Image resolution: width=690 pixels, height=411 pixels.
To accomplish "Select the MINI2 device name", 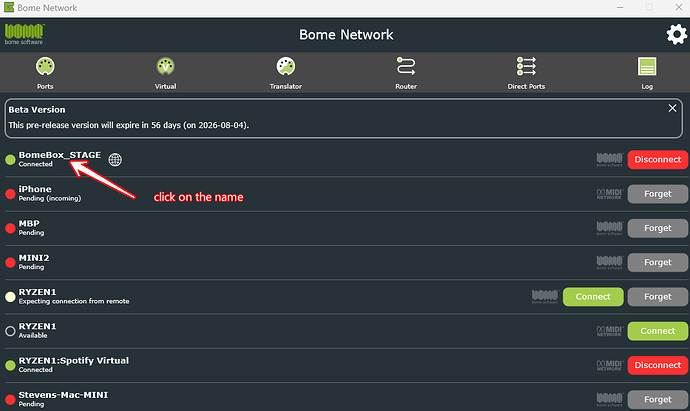I will pos(34,258).
